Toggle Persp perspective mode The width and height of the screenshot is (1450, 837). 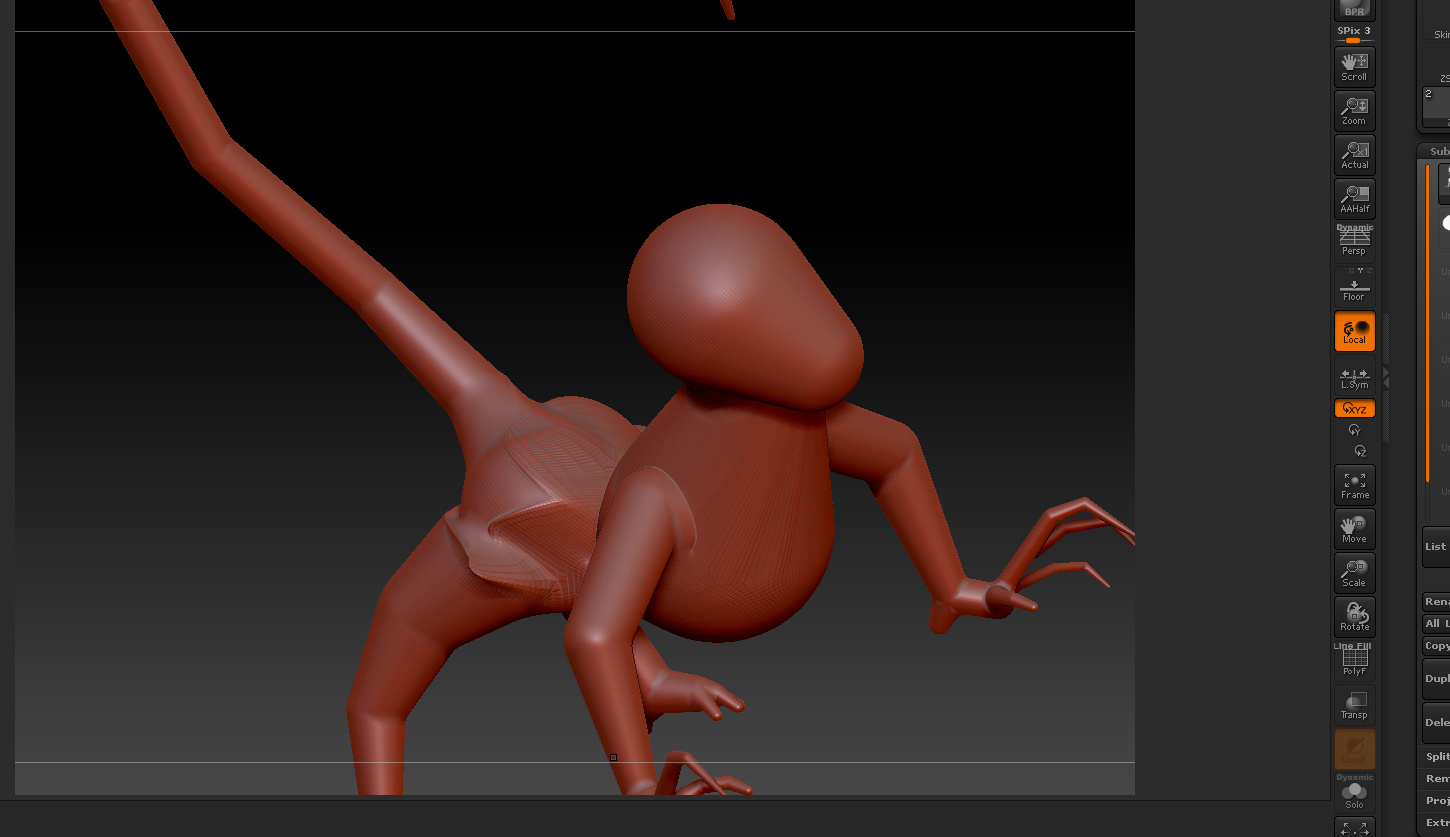pyautogui.click(x=1355, y=241)
